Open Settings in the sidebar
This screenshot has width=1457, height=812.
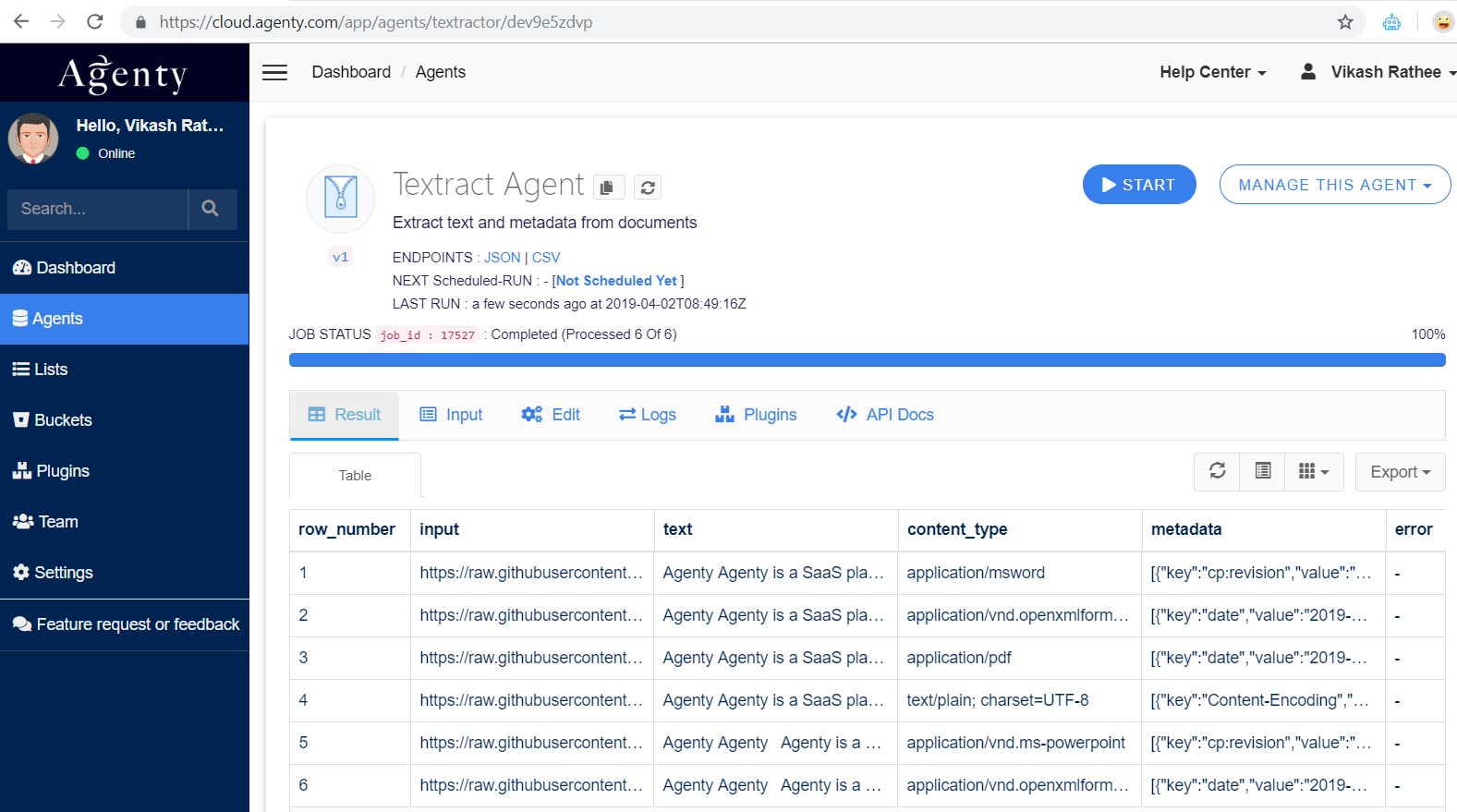click(125, 573)
